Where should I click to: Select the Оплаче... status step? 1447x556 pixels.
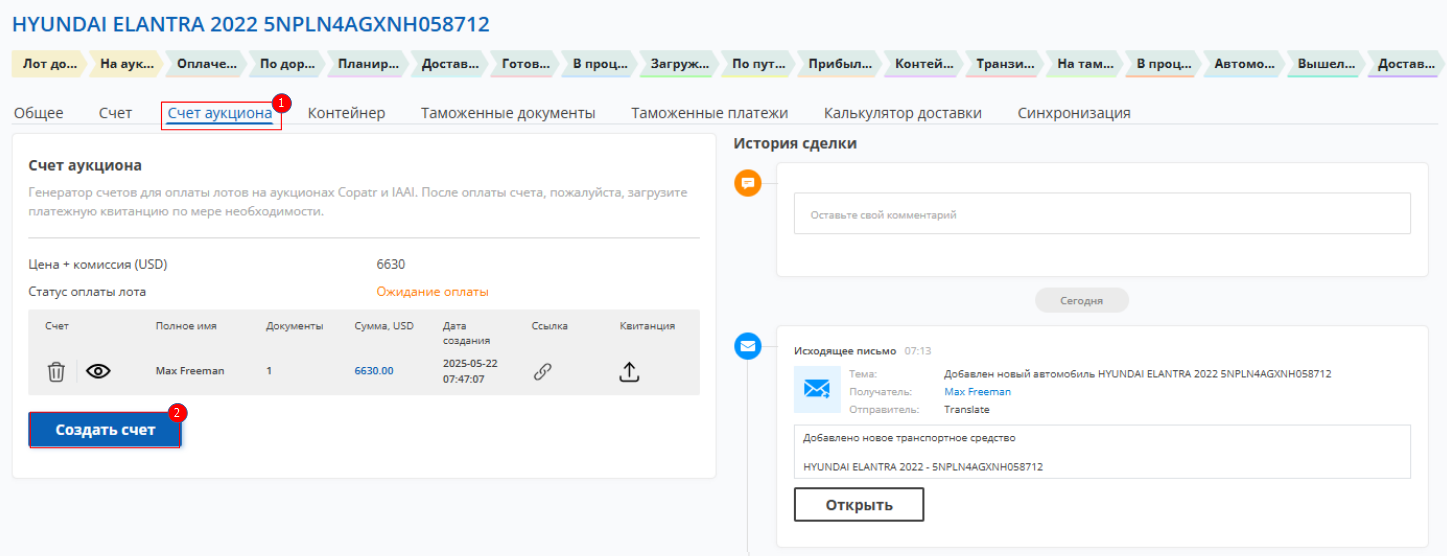click(x=206, y=64)
